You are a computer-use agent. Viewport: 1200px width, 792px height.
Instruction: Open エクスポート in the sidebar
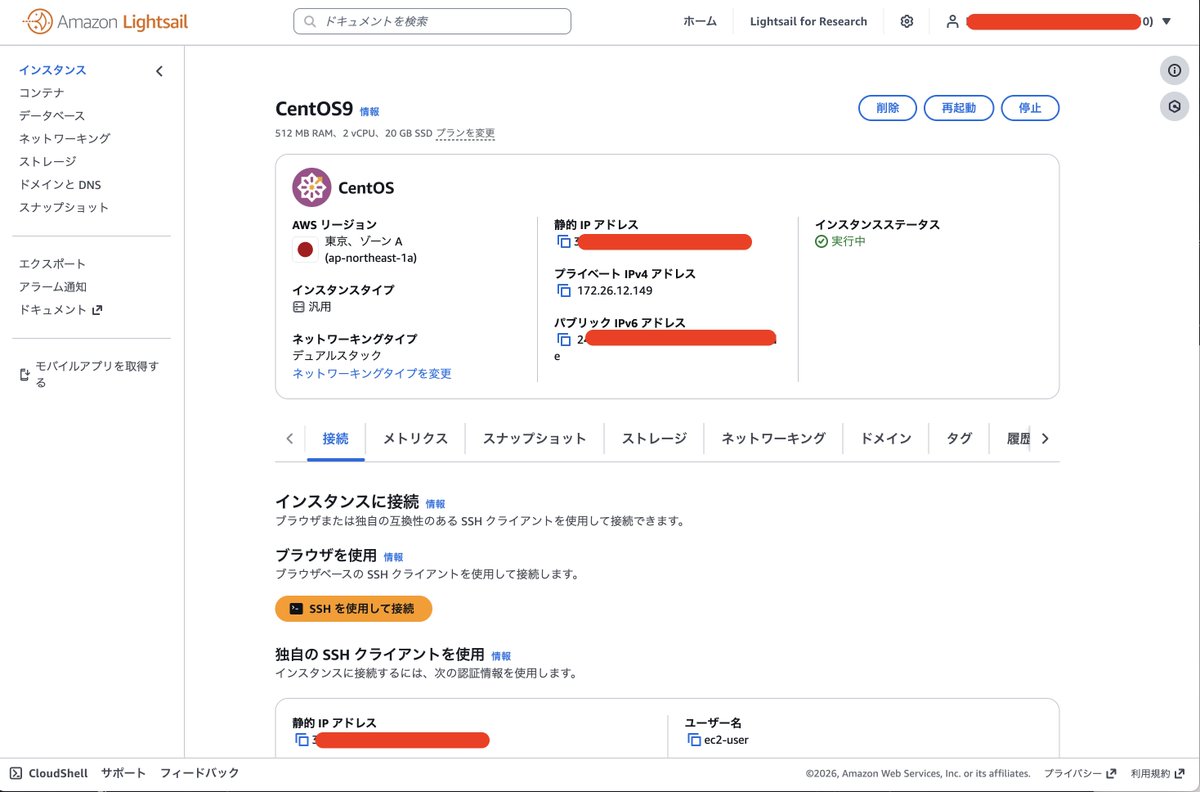(52, 264)
